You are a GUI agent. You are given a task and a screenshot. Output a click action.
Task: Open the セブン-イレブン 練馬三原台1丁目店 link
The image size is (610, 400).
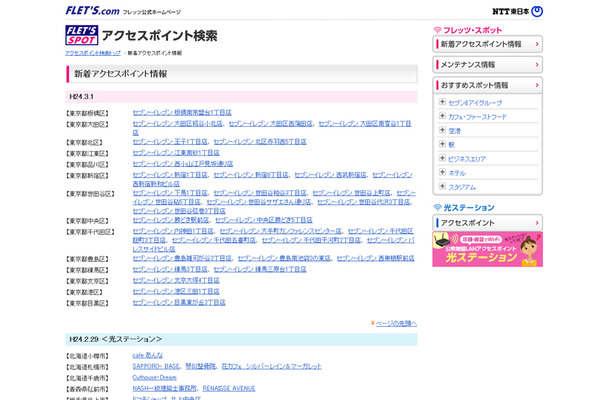point(260,269)
